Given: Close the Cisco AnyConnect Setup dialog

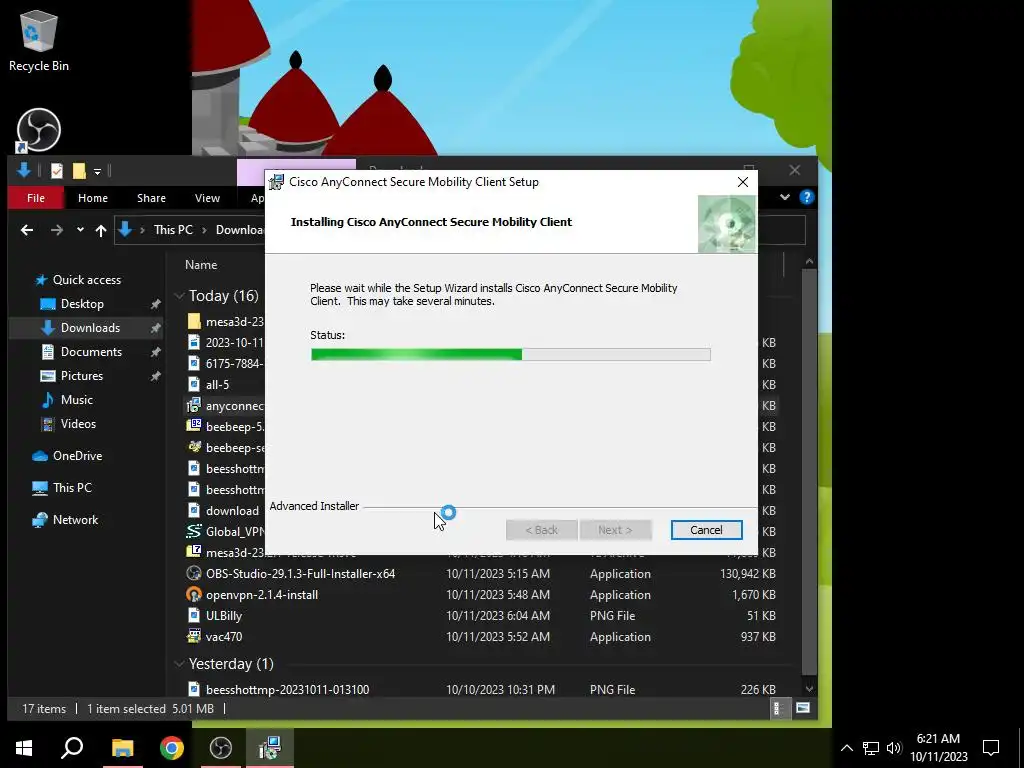Looking at the screenshot, I should point(743,182).
